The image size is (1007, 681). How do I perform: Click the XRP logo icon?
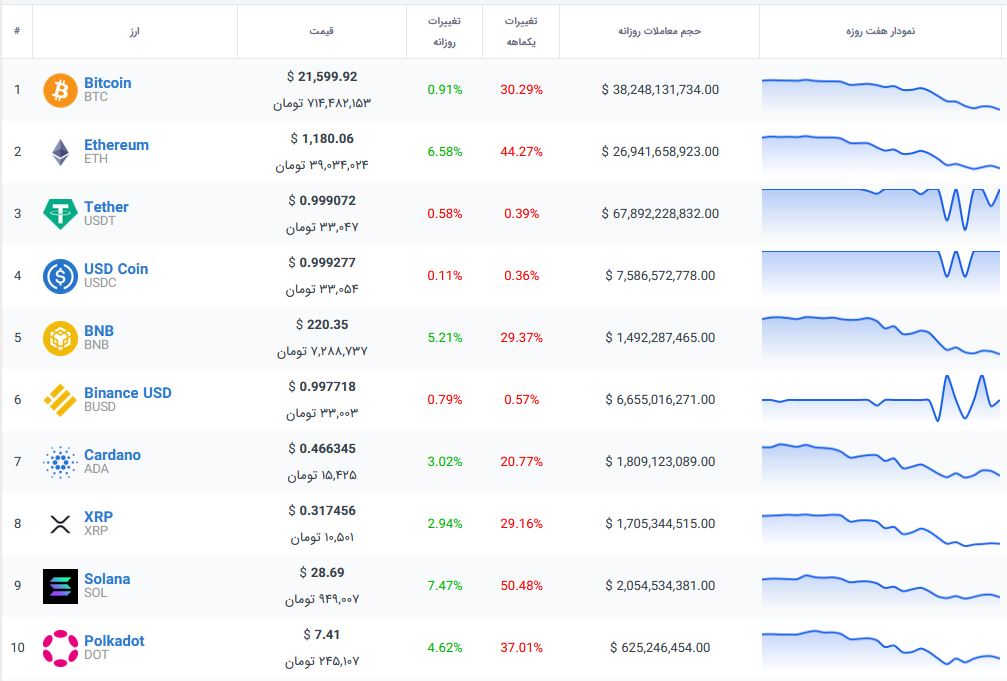[60, 524]
